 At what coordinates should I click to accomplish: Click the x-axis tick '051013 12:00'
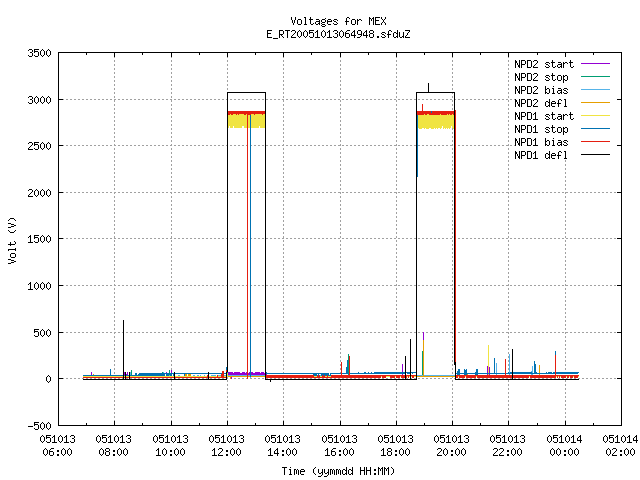point(227,445)
